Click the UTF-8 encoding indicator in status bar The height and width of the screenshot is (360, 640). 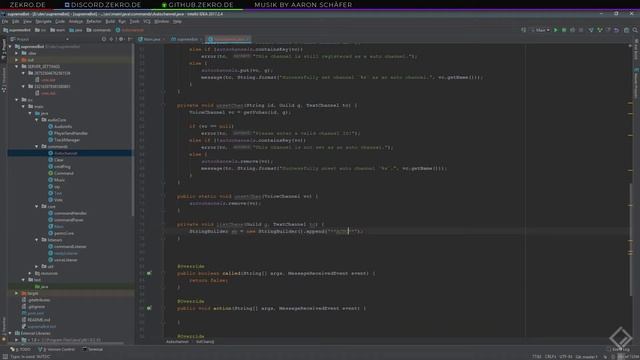[x=566, y=357]
